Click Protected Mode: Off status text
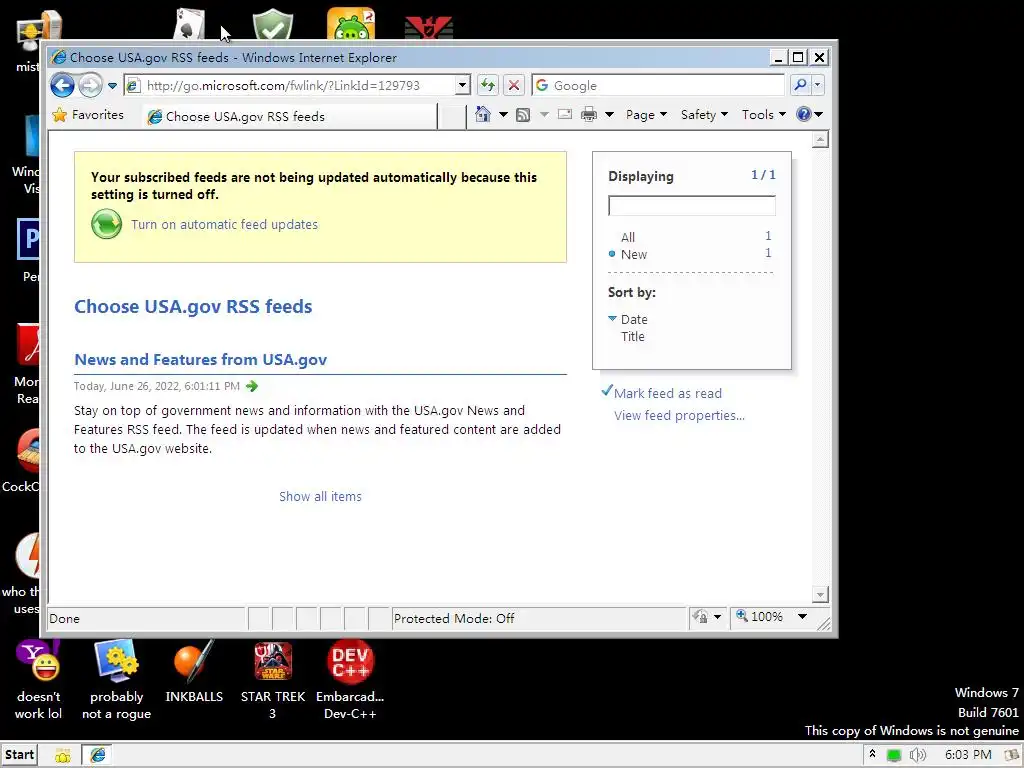The height and width of the screenshot is (768, 1024). click(454, 618)
